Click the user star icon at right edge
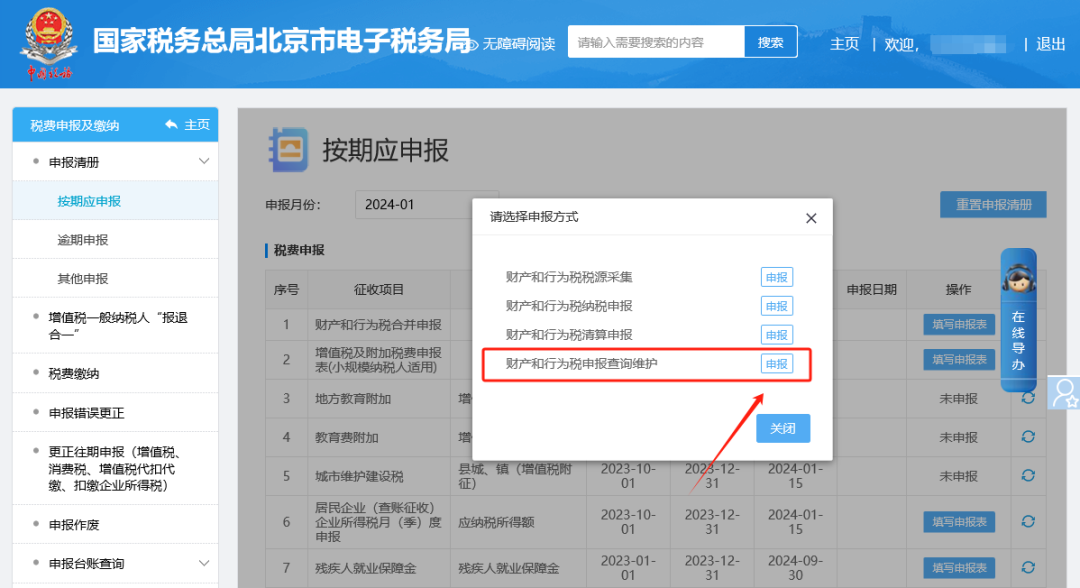This screenshot has height=588, width=1080. click(x=1064, y=392)
